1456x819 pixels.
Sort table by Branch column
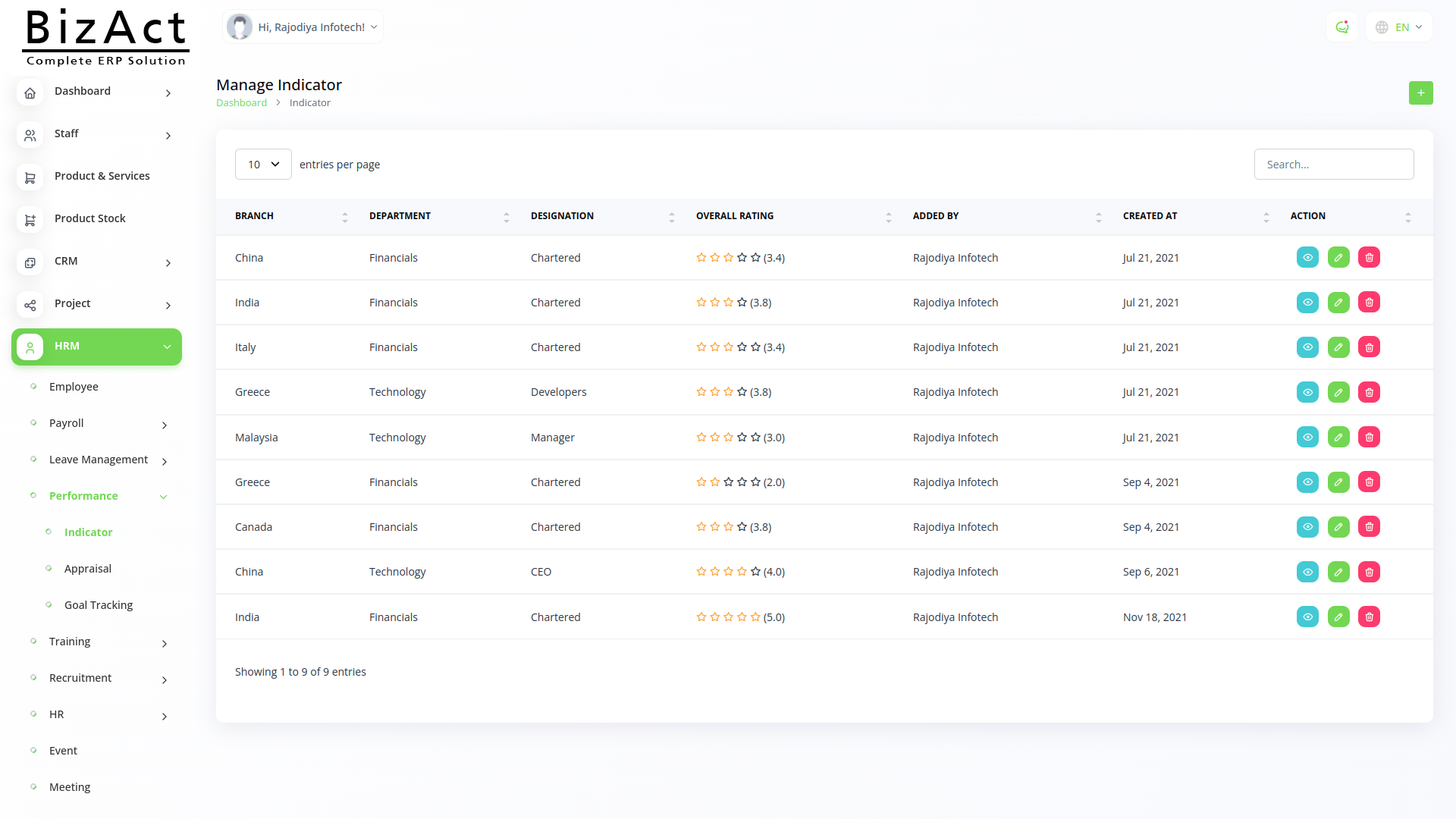[x=291, y=216]
